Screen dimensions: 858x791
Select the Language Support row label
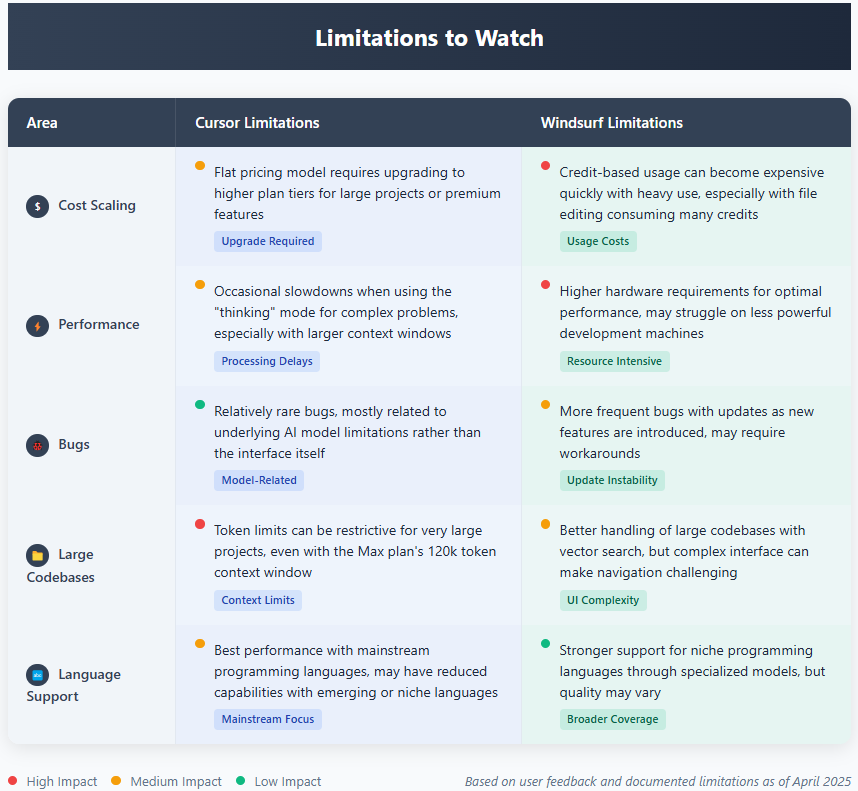[73, 685]
